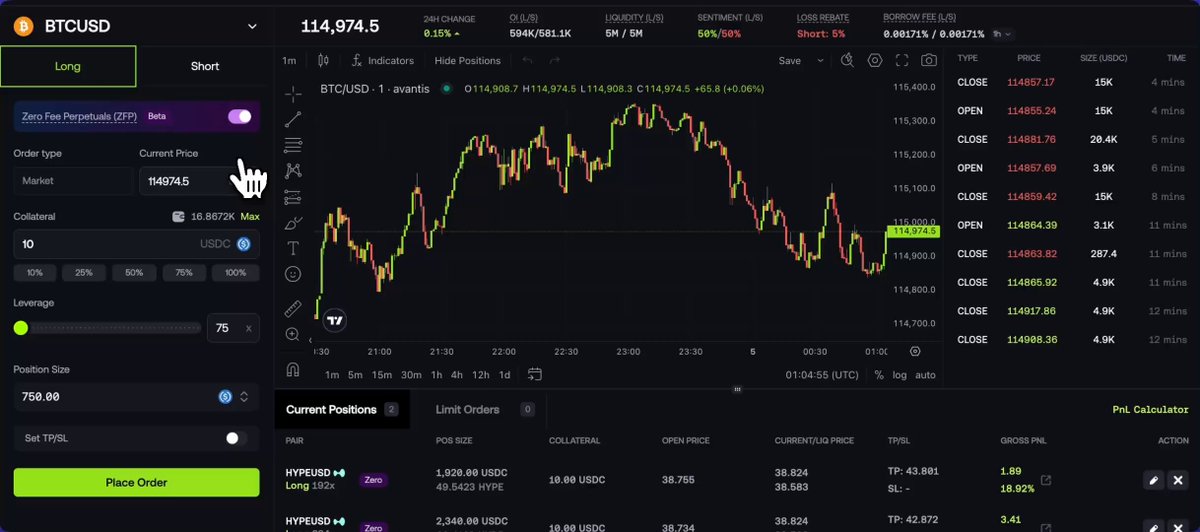Image resolution: width=1200 pixels, height=532 pixels.
Task: Open the go-to-date calendar icon
Action: point(535,374)
